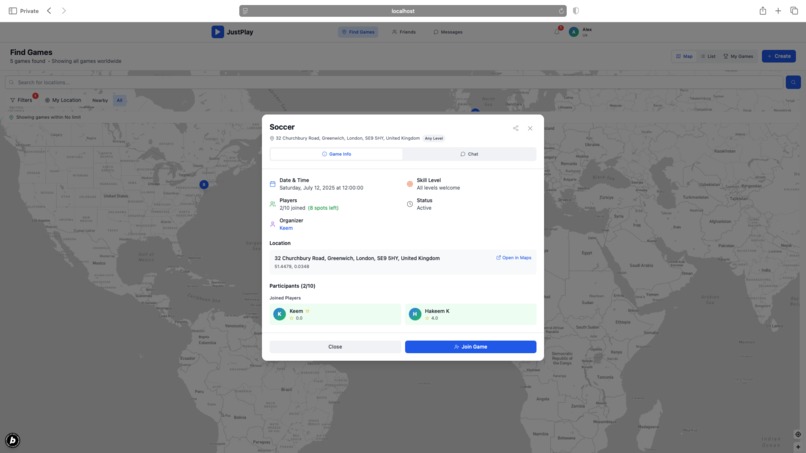Image resolution: width=806 pixels, height=453 pixels.
Task: Click the '8 spots left' text
Action: [323, 208]
